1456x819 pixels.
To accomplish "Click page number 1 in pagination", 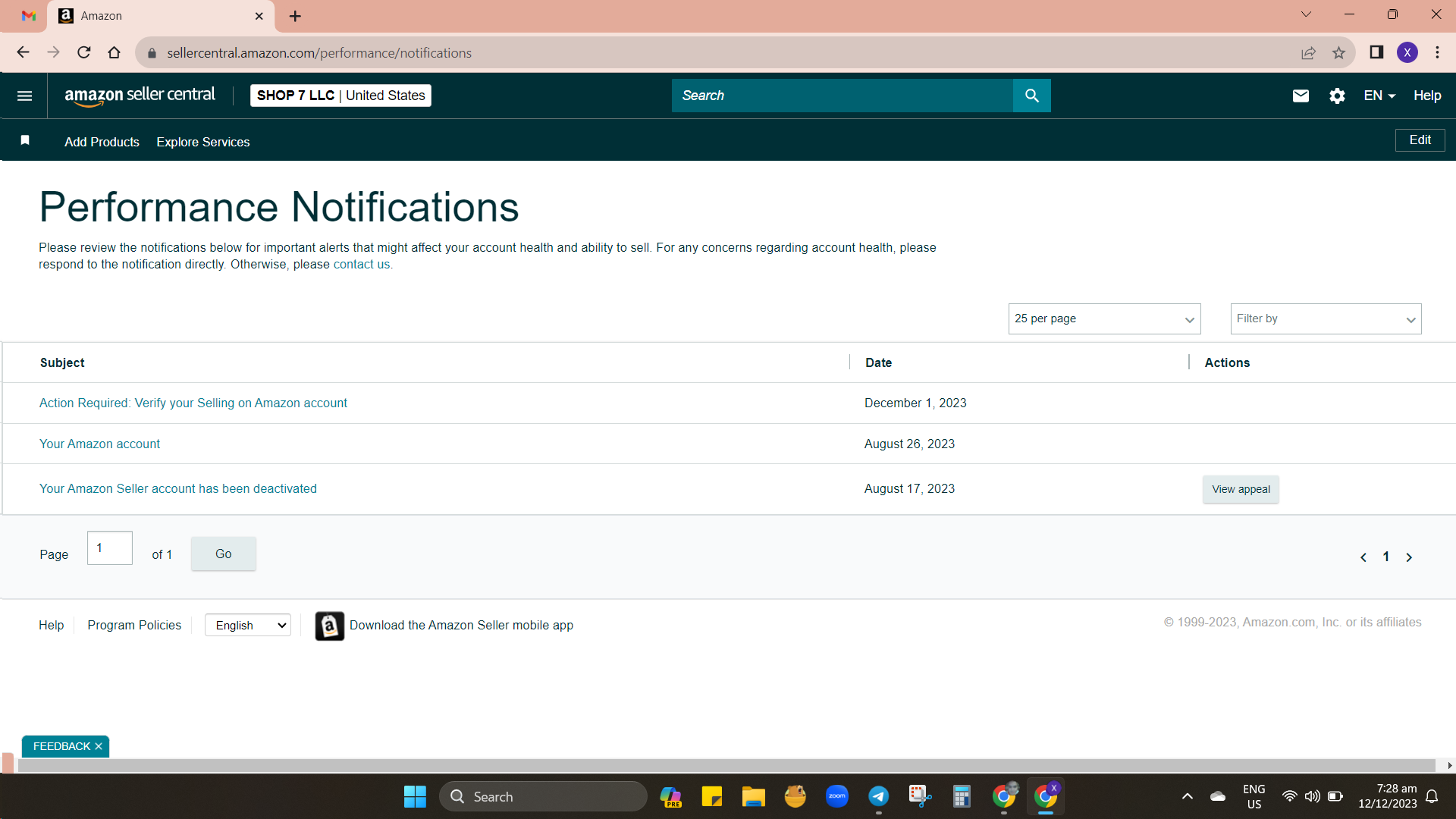I will click(x=1386, y=557).
